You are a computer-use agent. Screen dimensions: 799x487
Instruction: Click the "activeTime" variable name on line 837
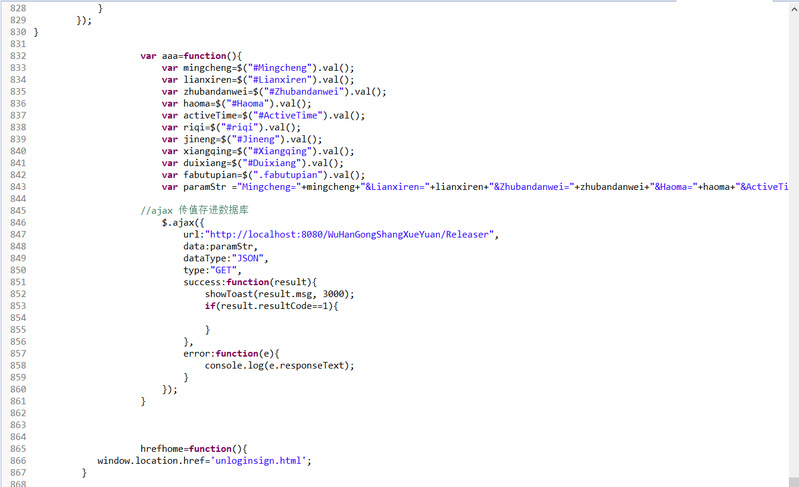point(209,116)
